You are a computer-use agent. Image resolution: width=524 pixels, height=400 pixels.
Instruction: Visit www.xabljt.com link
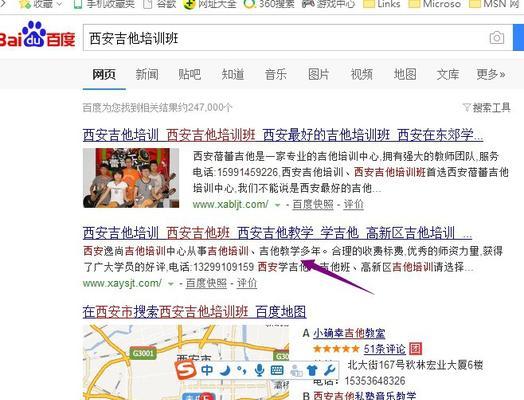[x=231, y=204]
